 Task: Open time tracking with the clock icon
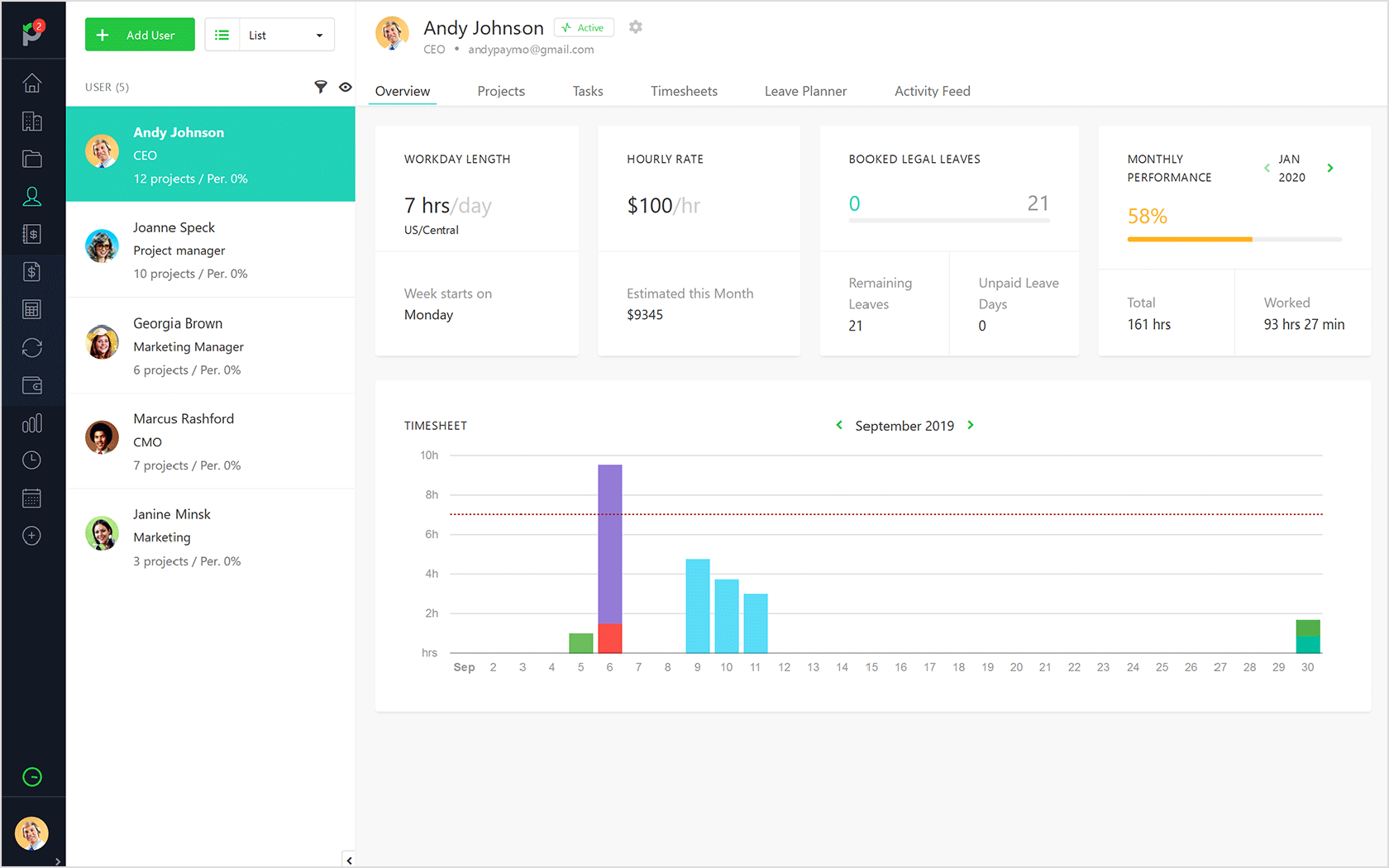tap(31, 460)
